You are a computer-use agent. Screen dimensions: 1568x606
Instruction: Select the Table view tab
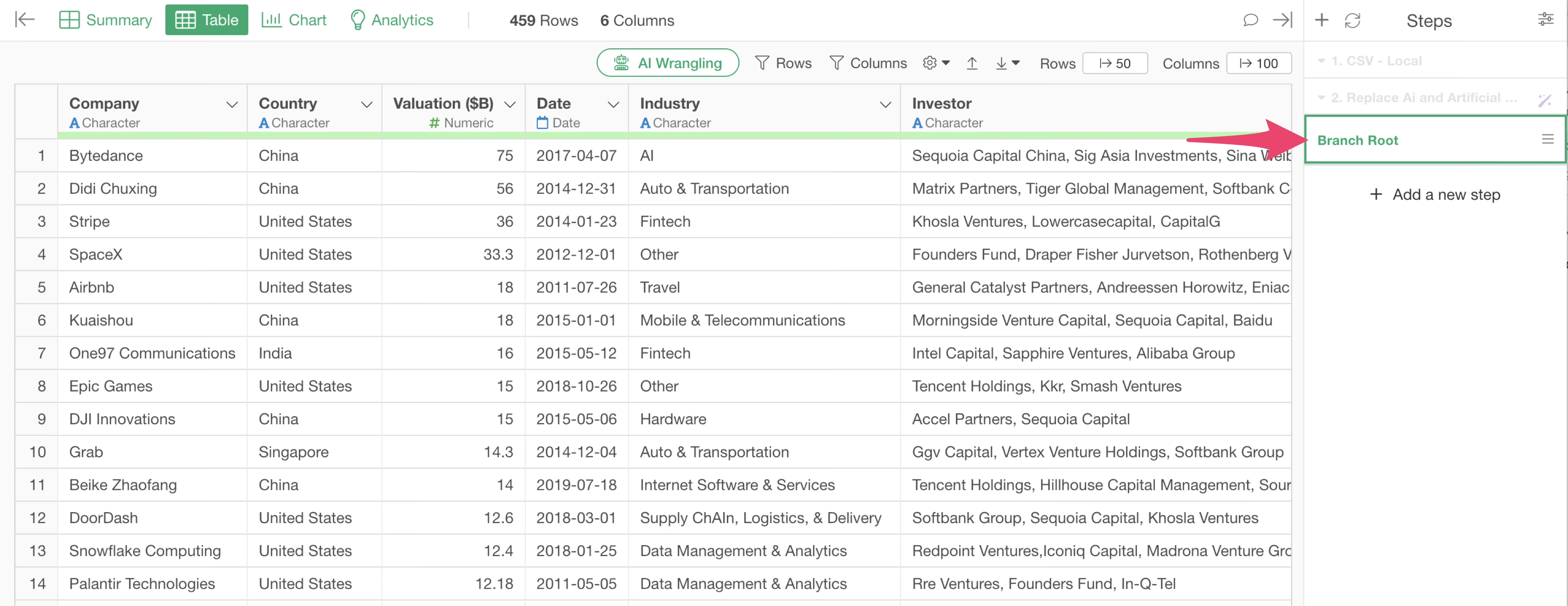point(206,20)
